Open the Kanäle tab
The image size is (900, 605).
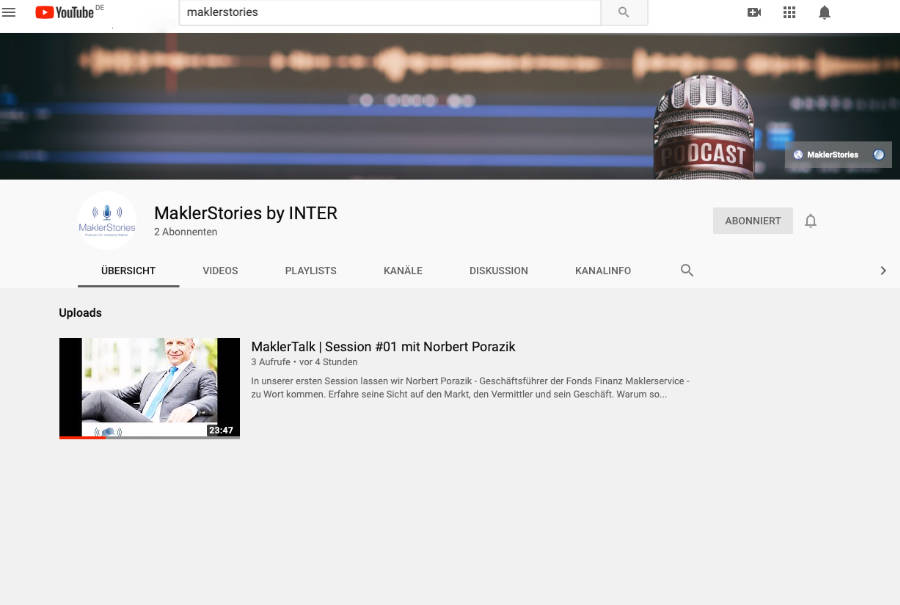(403, 270)
